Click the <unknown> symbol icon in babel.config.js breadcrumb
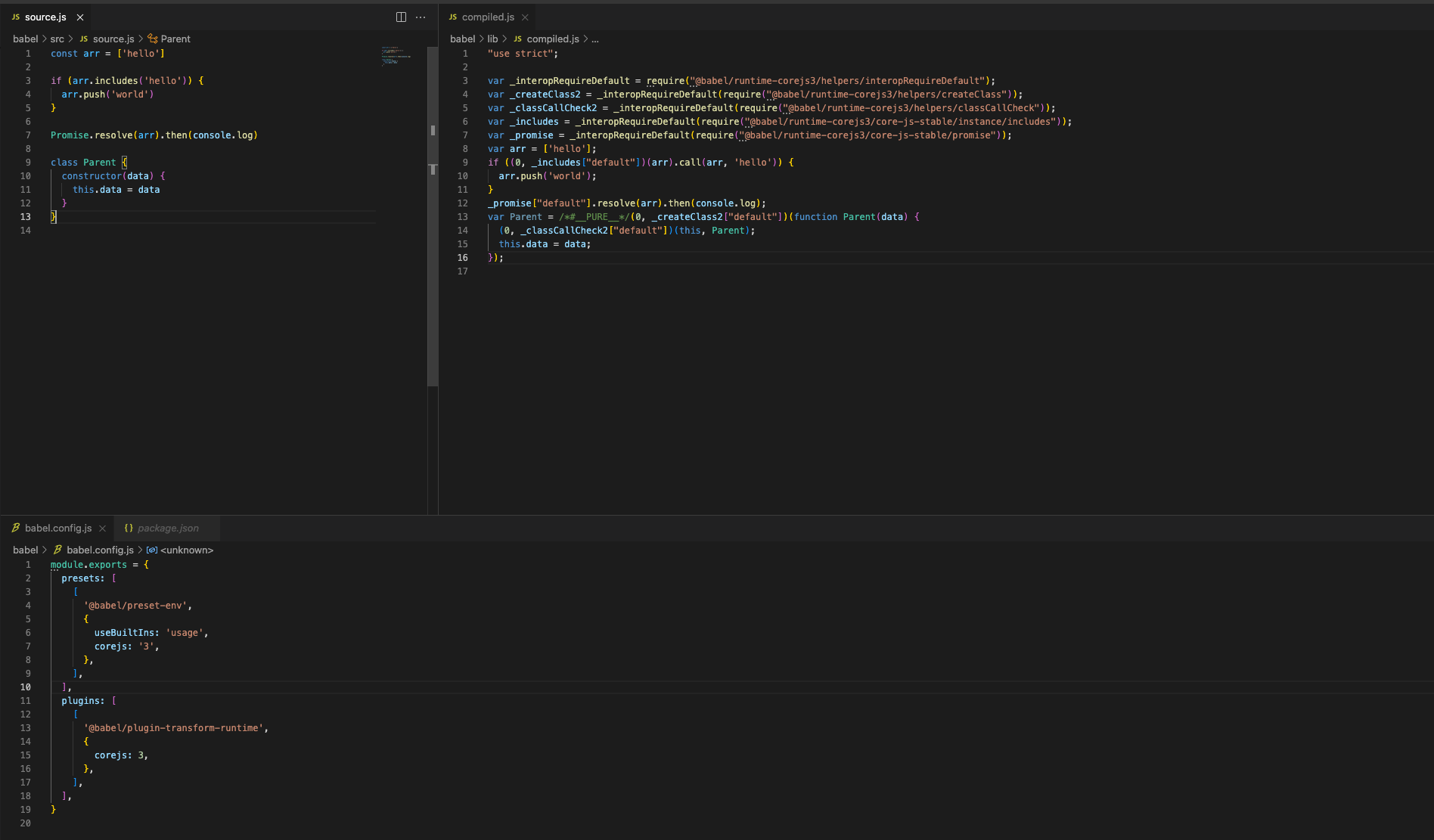The height and width of the screenshot is (840, 1434). click(153, 550)
